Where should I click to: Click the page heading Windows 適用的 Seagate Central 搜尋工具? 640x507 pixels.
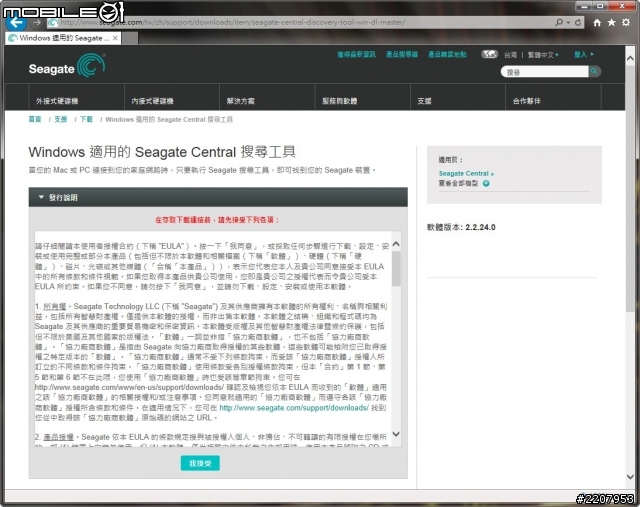click(x=162, y=152)
